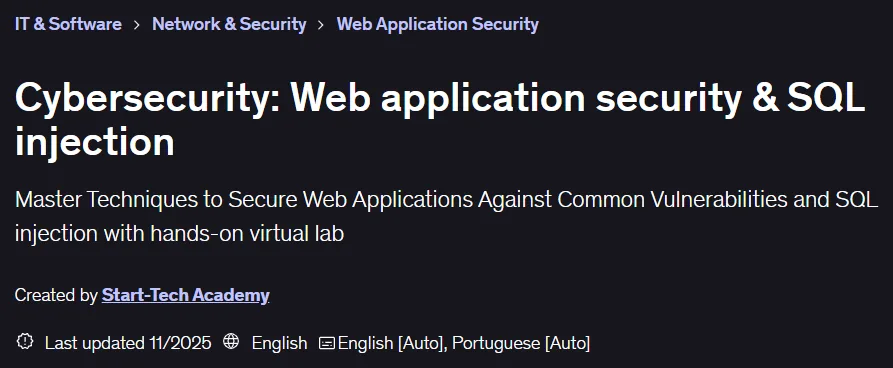Visit the Start-Tech Academy instructor page

click(x=185, y=295)
